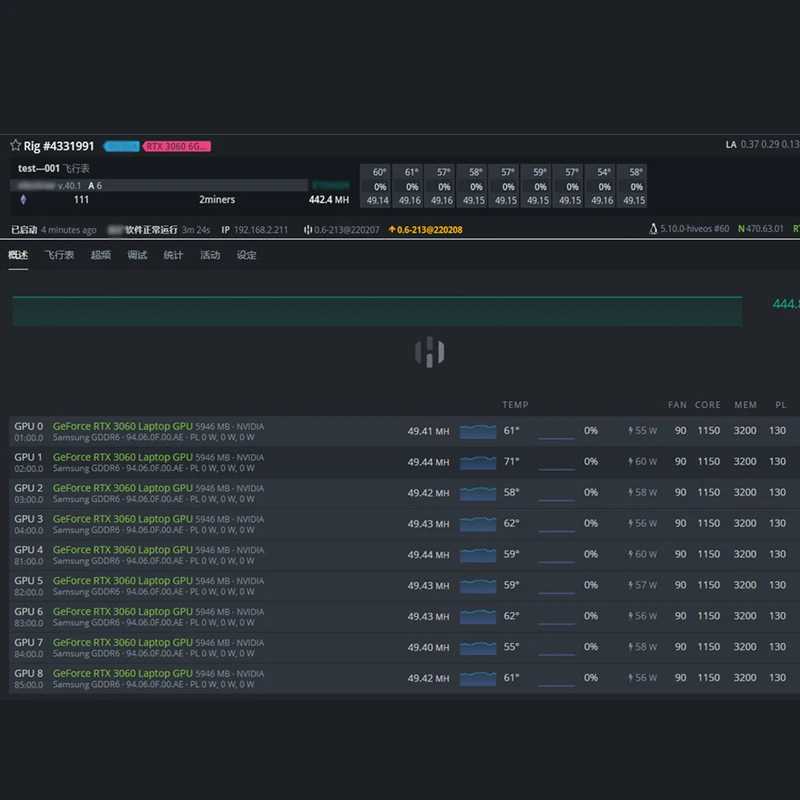Click the GPU 4 fan value 90

[x=681, y=554]
